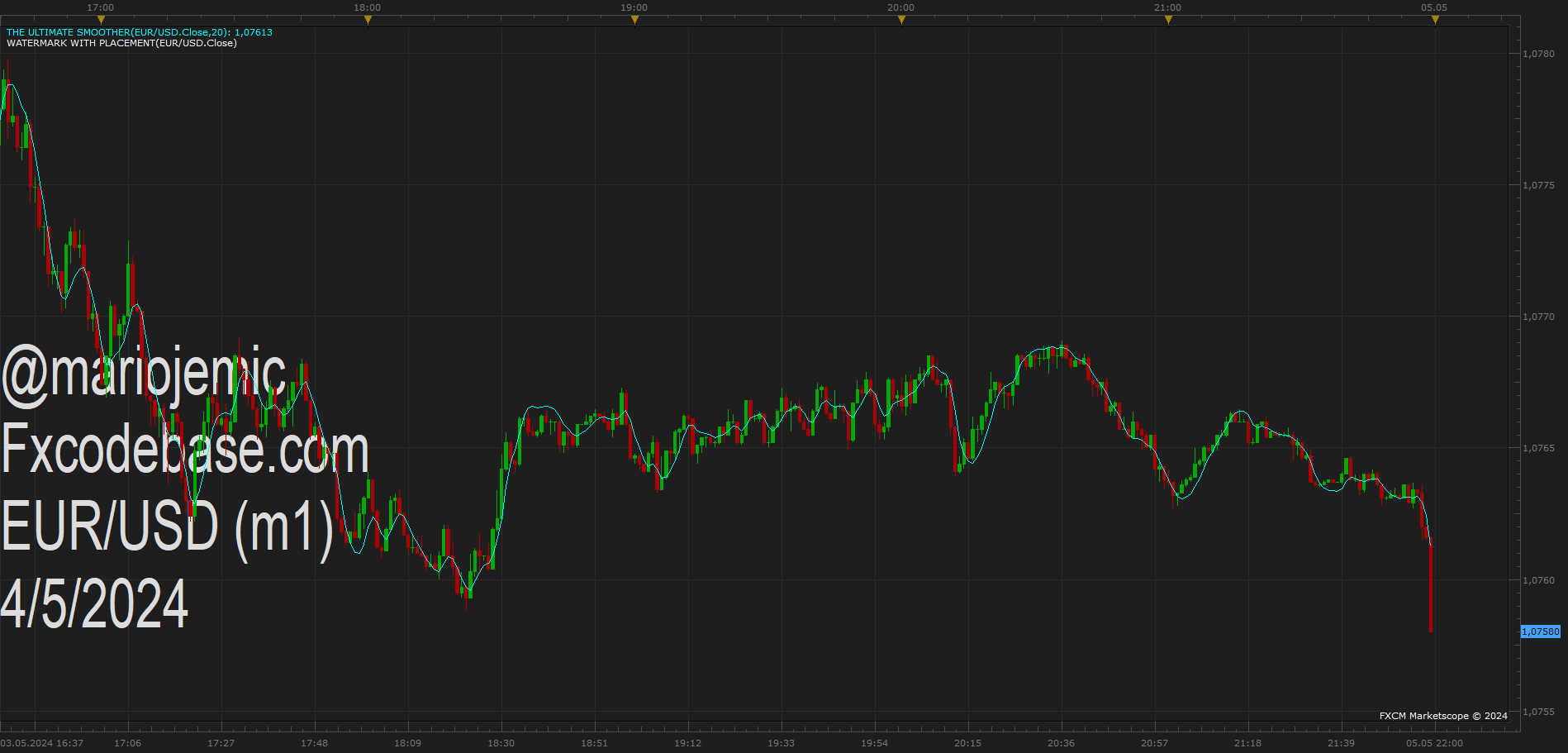Click the triangle marker under 17:00
Viewport: 1568px width, 753px height.
[101, 20]
